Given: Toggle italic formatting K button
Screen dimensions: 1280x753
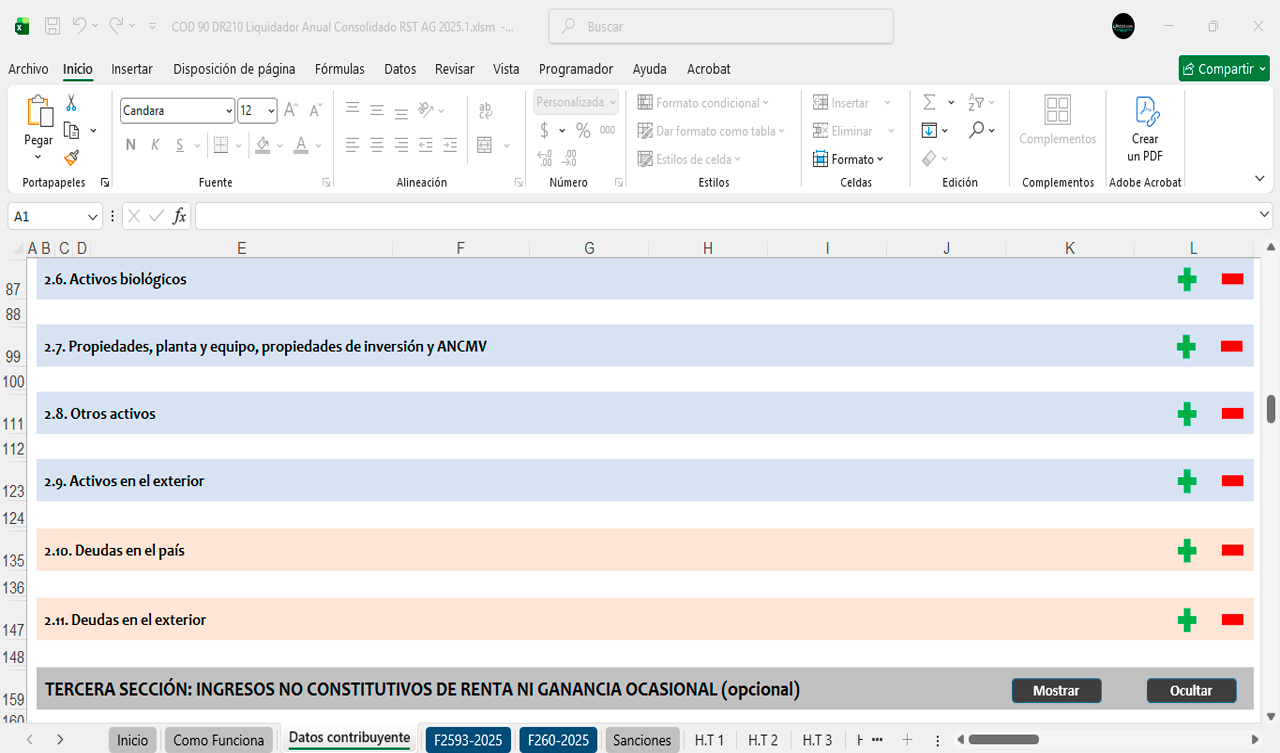Looking at the screenshot, I should click(155, 145).
